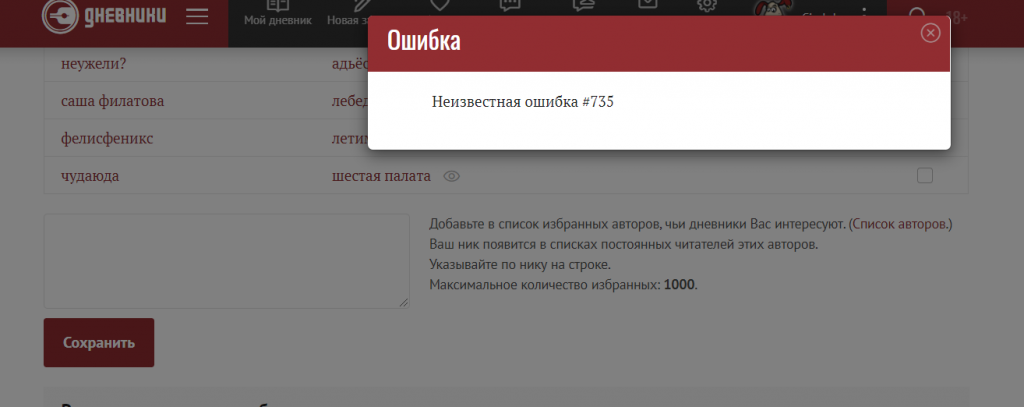Toggle eye icon beside шестая палата
The width and height of the screenshot is (1024, 407).
451,176
